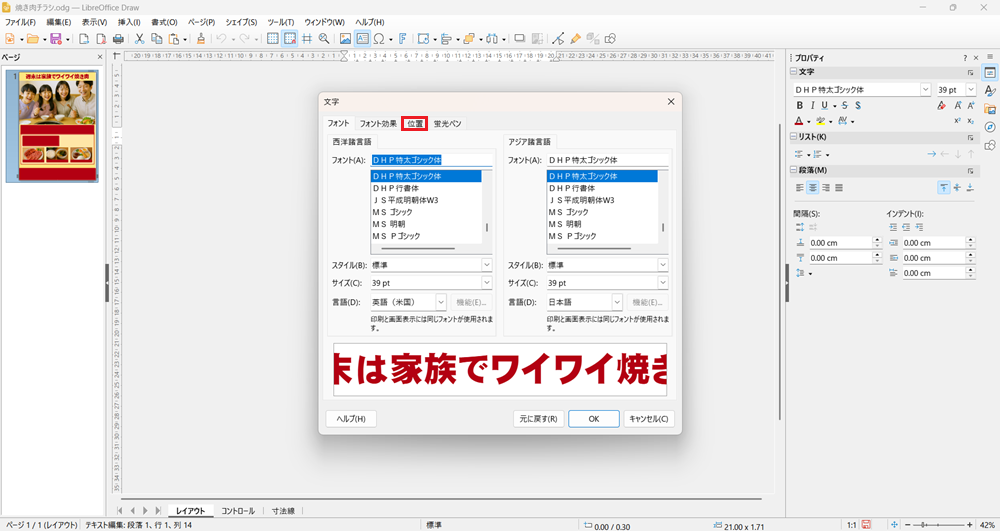Toggle Bold in sidebar properties

pyautogui.click(x=799, y=106)
